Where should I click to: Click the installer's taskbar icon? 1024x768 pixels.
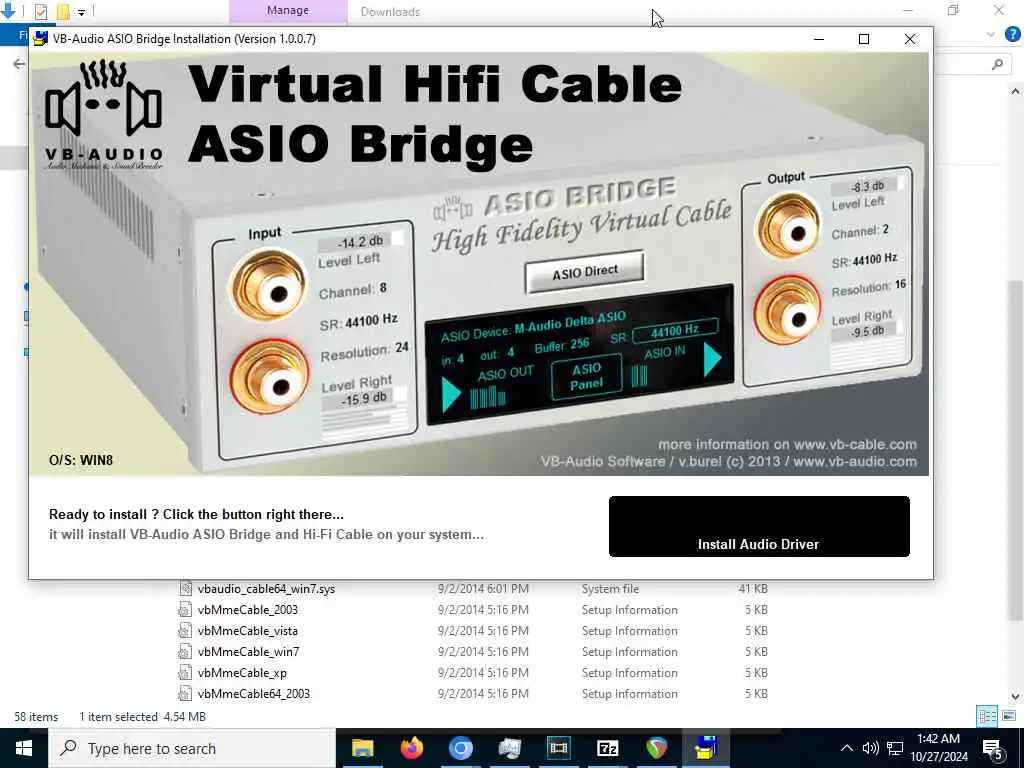click(x=706, y=748)
